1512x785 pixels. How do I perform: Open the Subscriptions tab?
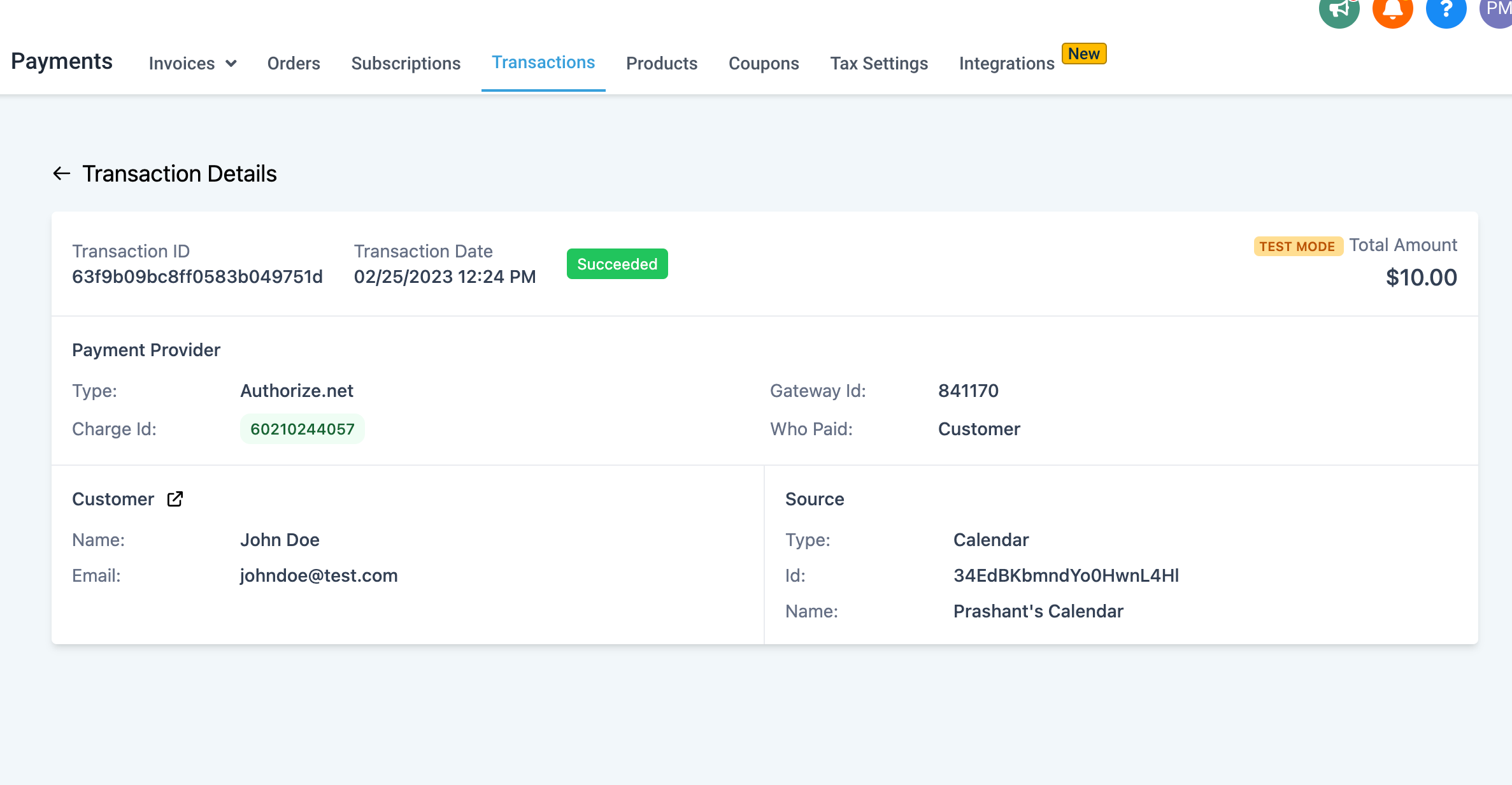click(406, 64)
